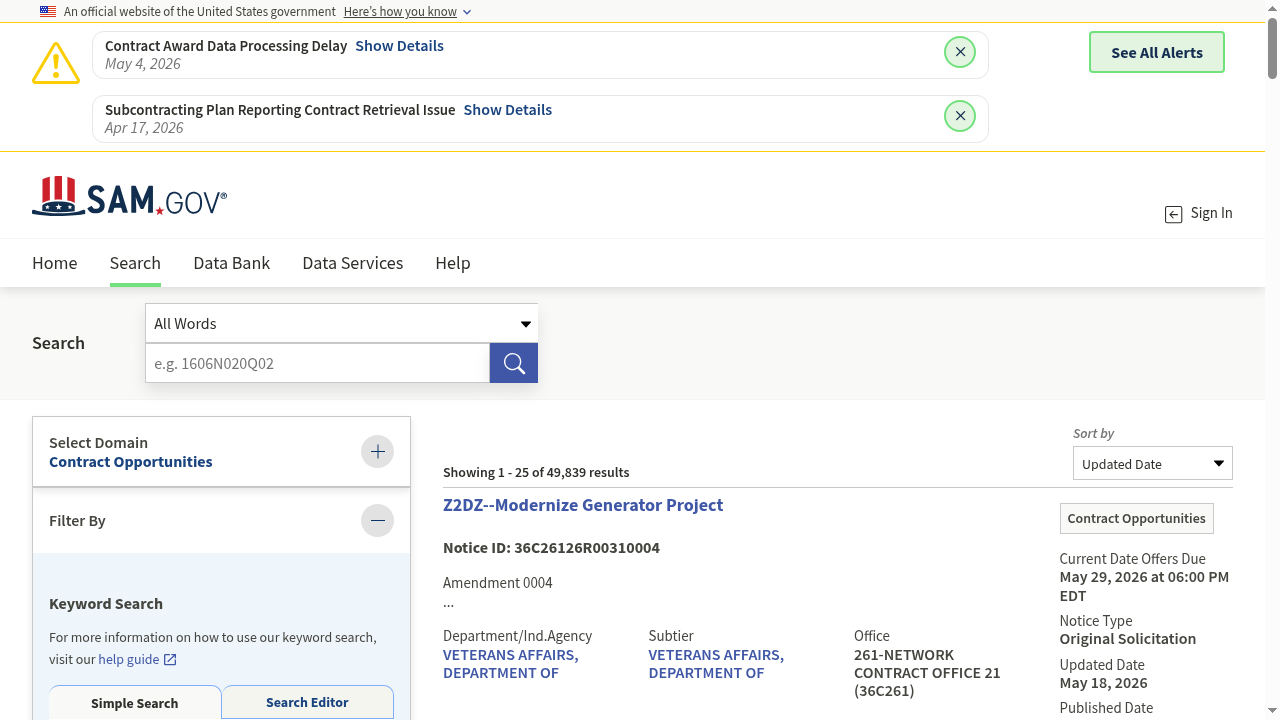
Task: Click the See All Alerts button
Action: 1157,52
